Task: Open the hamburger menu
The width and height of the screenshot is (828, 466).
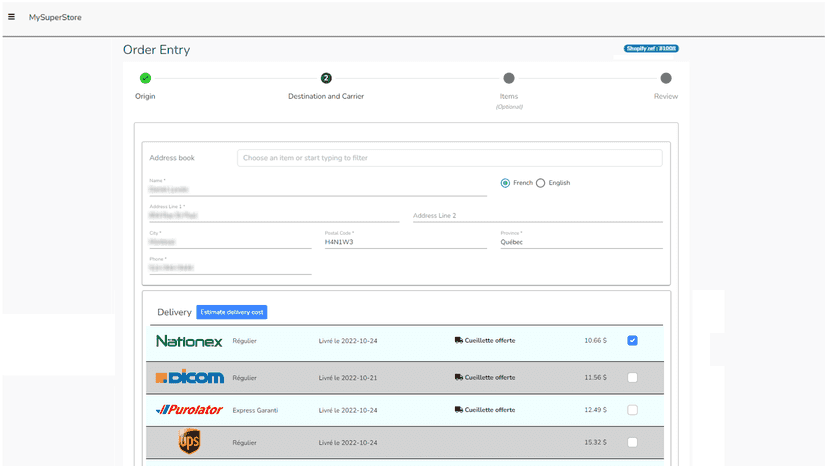Action: 11,17
